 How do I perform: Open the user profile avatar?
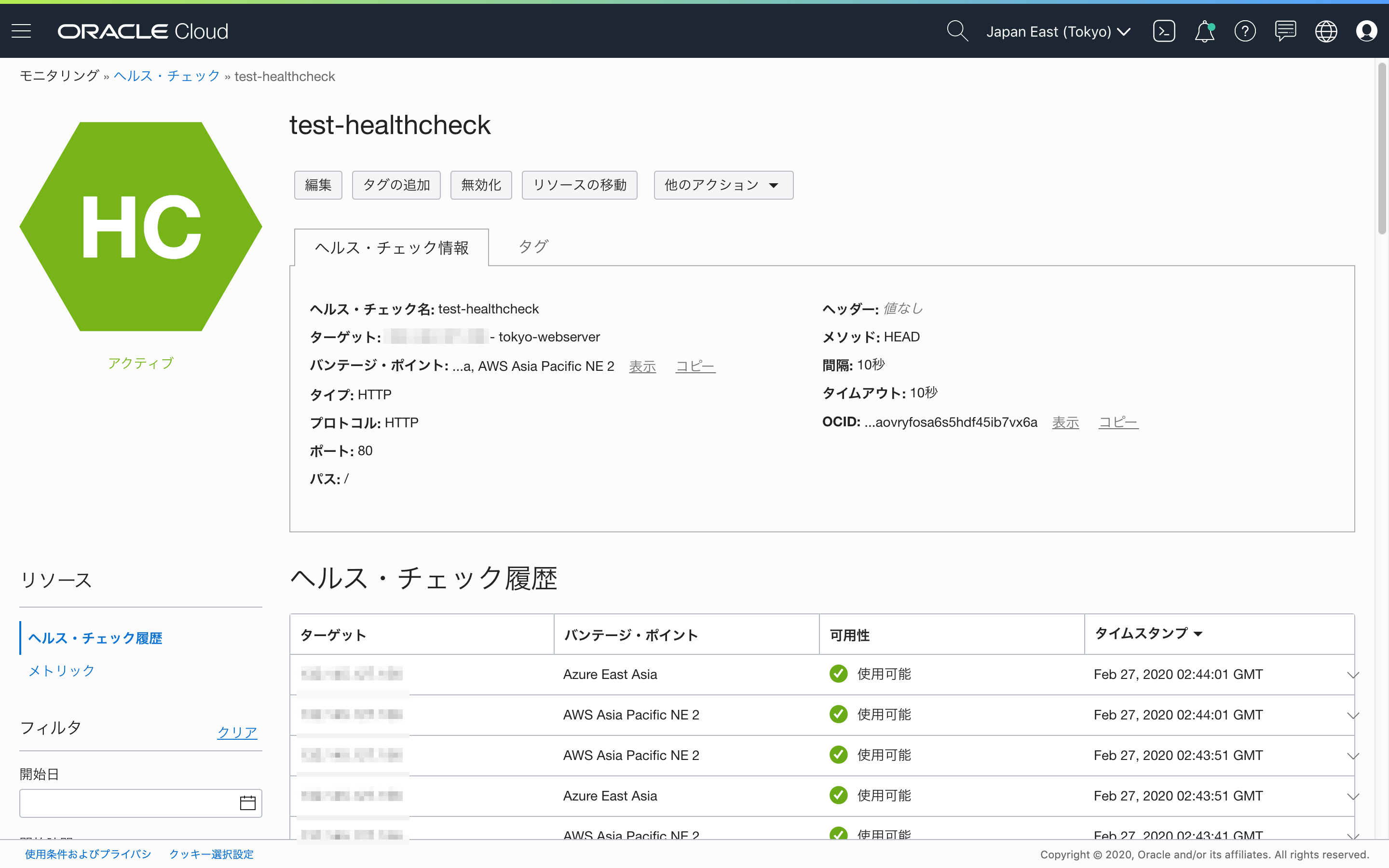pyautogui.click(x=1366, y=31)
